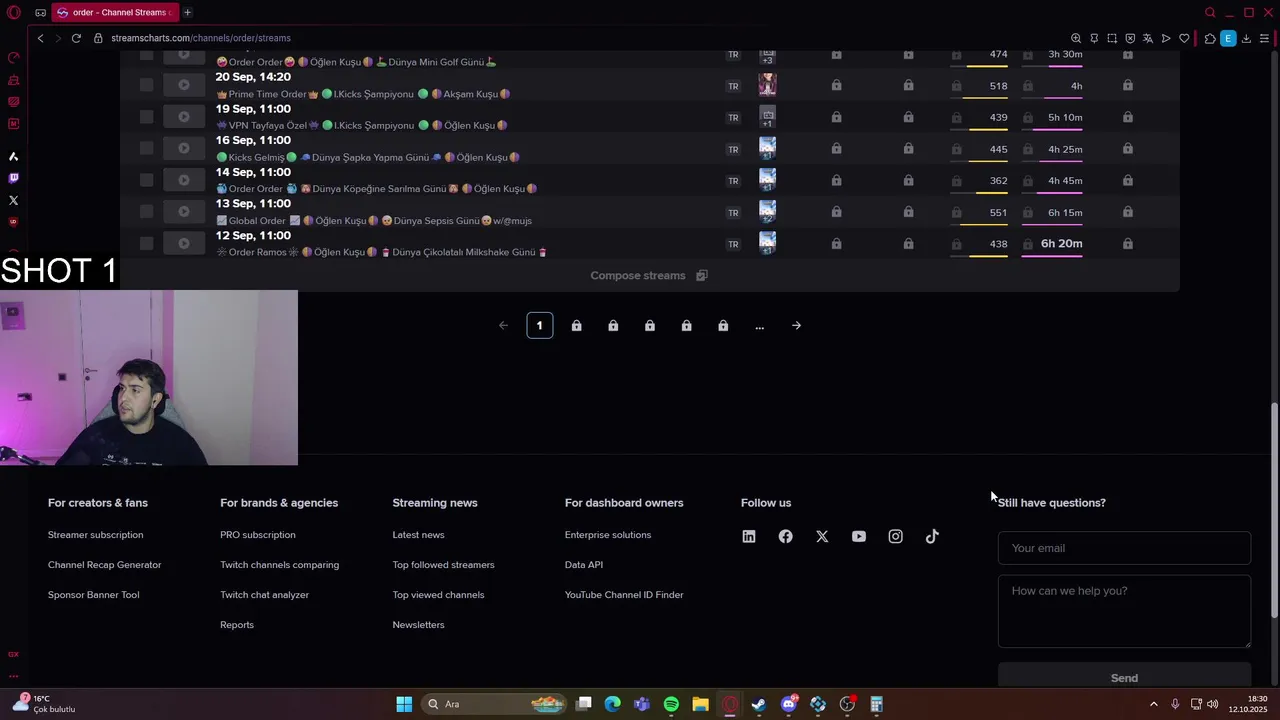Tick checkbox for 12 Sep, 11:00 stream
Image resolution: width=1280 pixels, height=720 pixels.
click(146, 243)
